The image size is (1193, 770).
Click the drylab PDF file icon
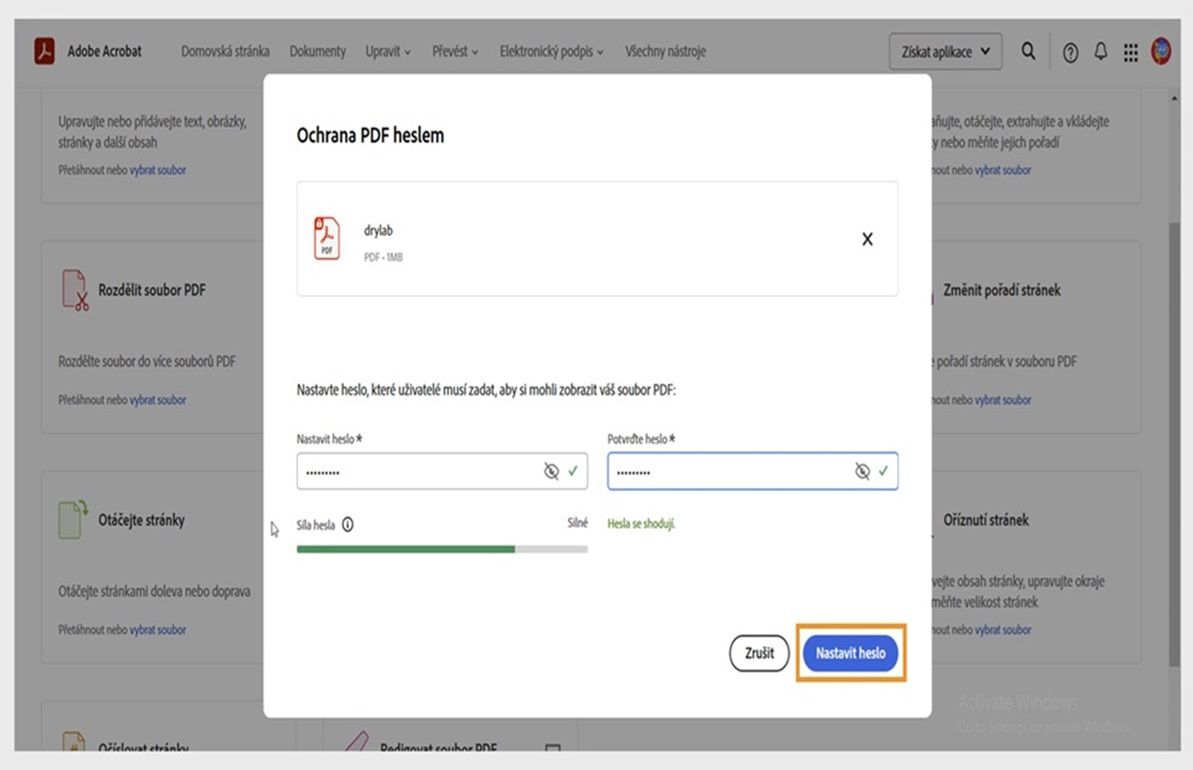click(x=327, y=238)
